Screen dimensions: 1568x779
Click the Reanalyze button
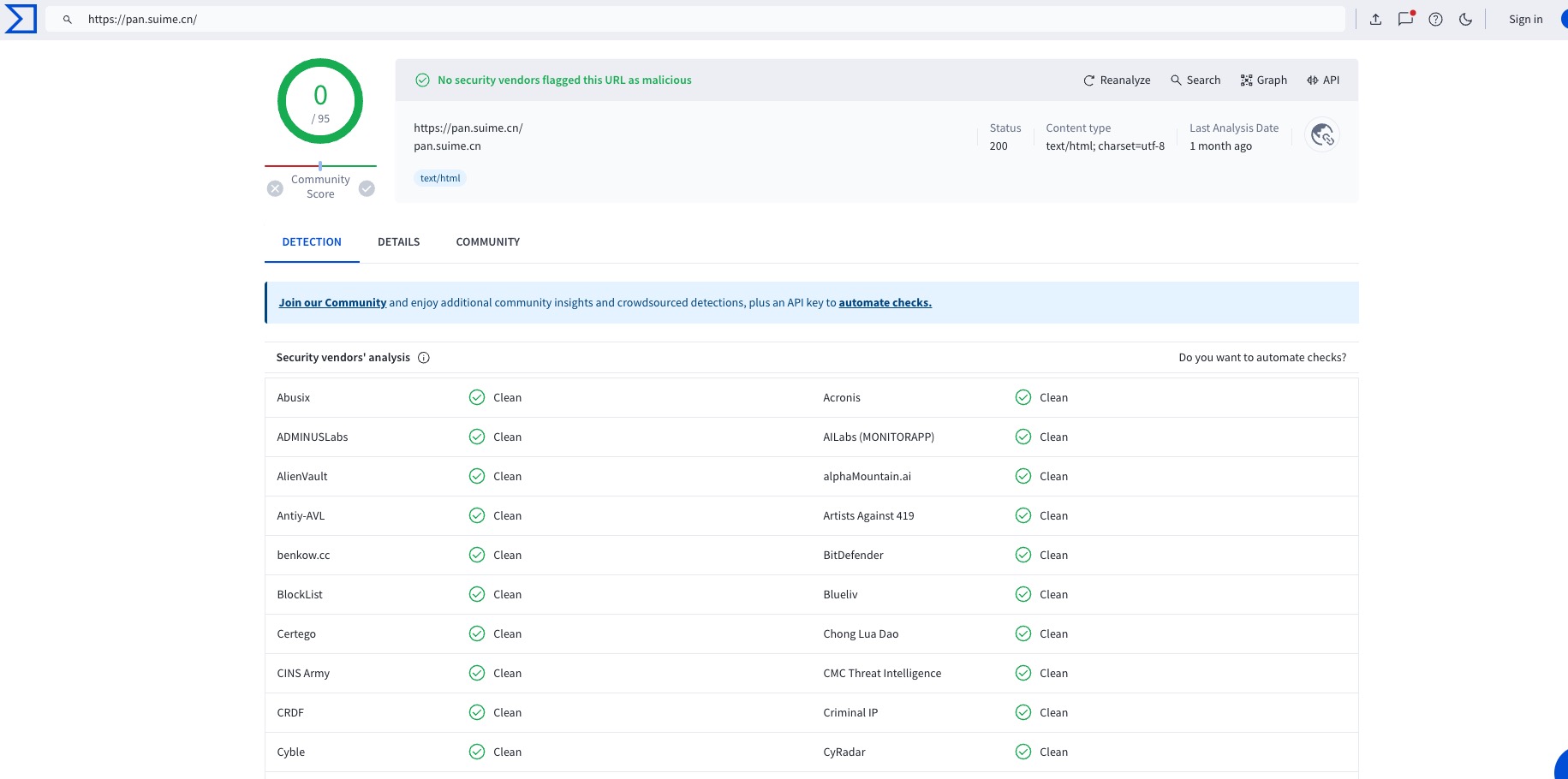(x=1117, y=80)
